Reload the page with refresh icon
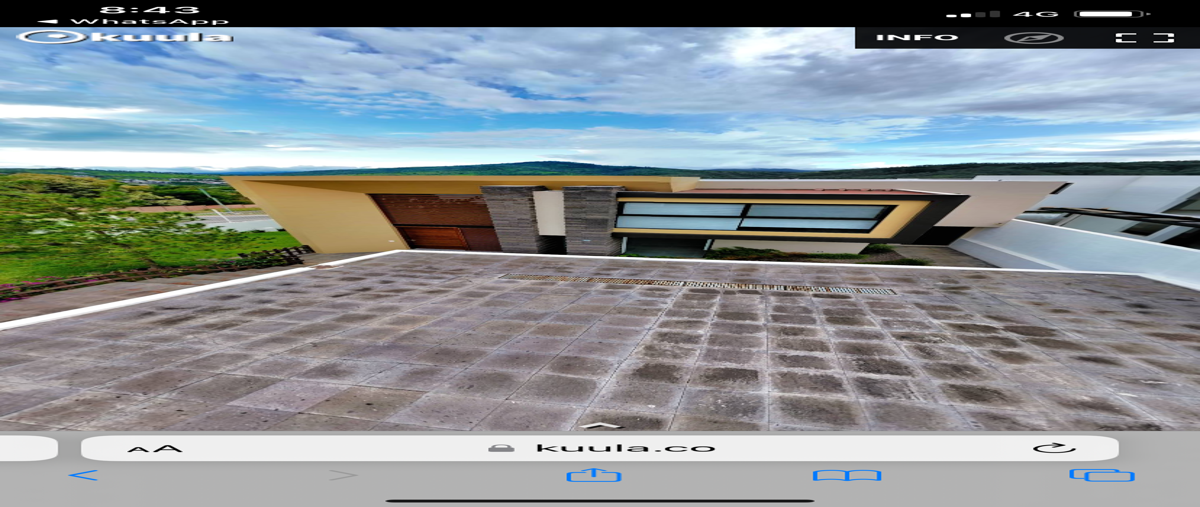The image size is (1200, 507). [x=1054, y=448]
